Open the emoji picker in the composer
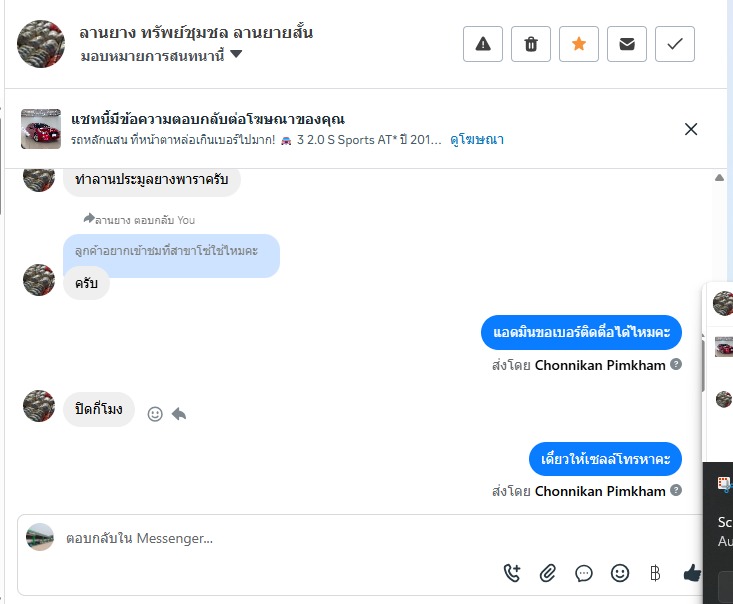Viewport: 733px width, 604px height. coord(620,573)
